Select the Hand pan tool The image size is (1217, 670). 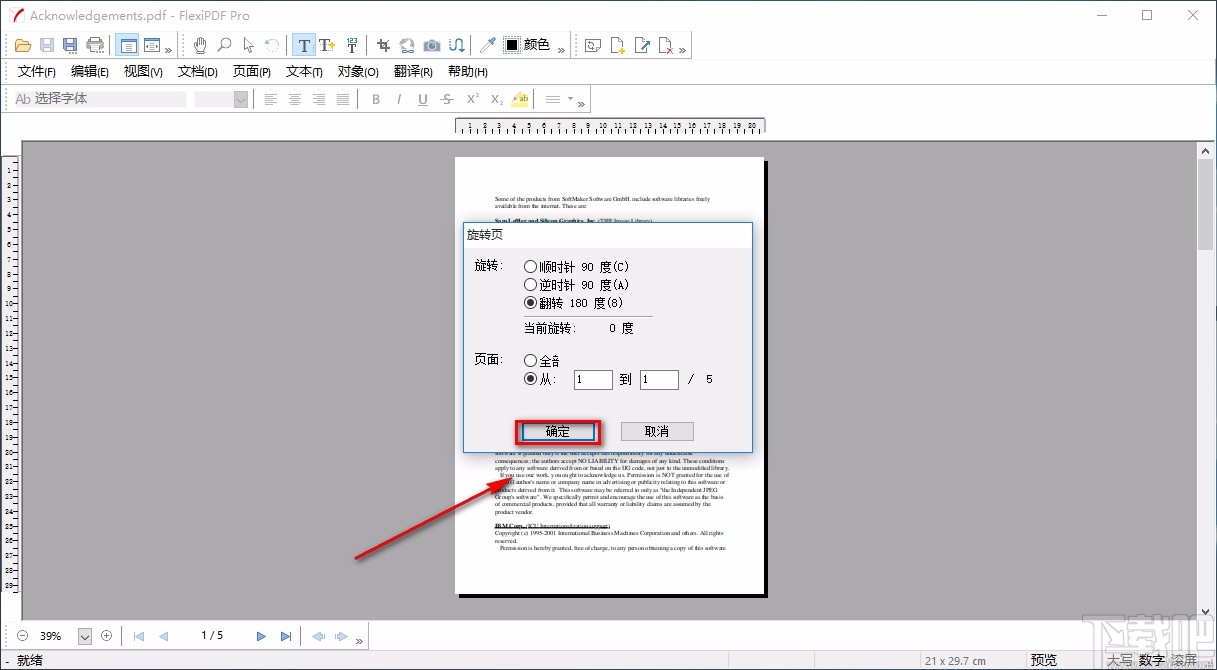click(x=200, y=45)
